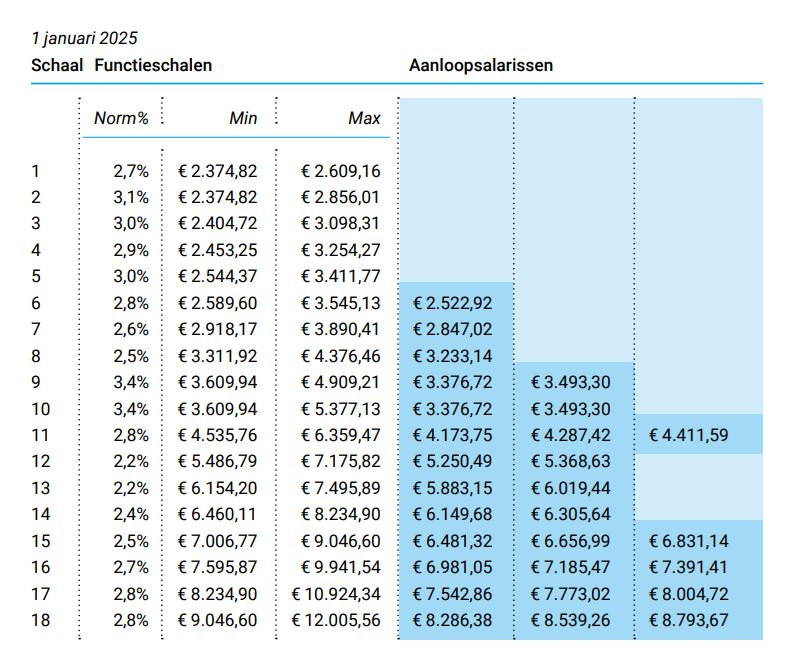Click the "Aanloopsalarissen" heading

click(x=481, y=66)
